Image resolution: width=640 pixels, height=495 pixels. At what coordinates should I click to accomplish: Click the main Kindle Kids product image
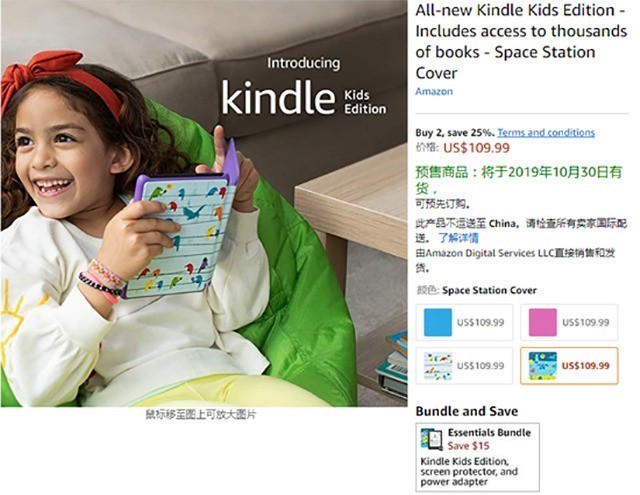click(204, 203)
